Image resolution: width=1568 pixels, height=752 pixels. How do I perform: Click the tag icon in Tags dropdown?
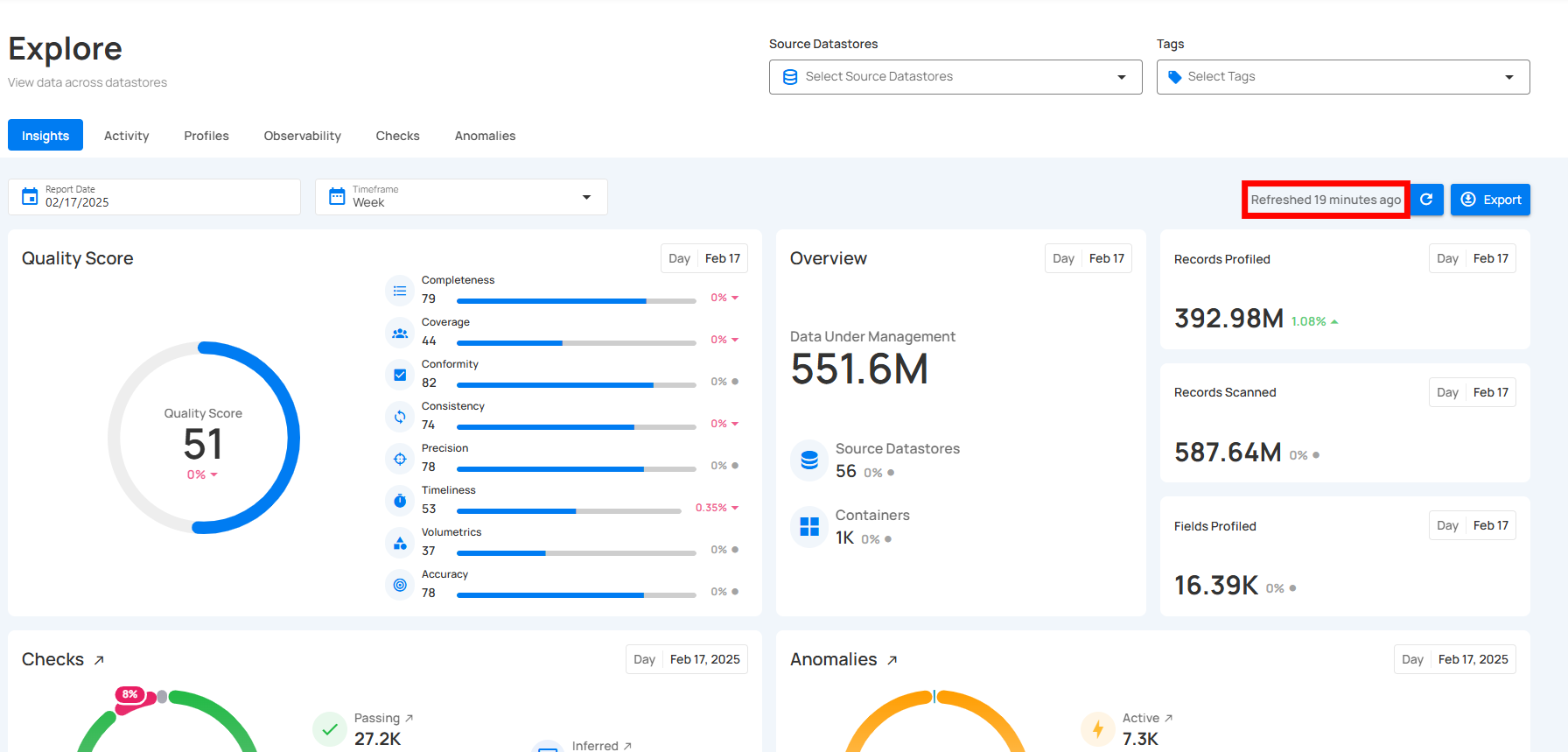(1175, 77)
